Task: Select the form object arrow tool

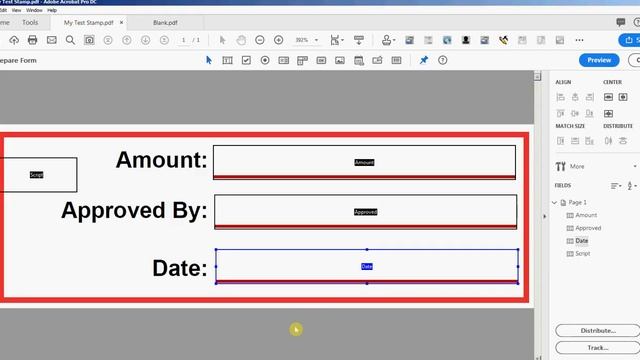Action: 209,60
